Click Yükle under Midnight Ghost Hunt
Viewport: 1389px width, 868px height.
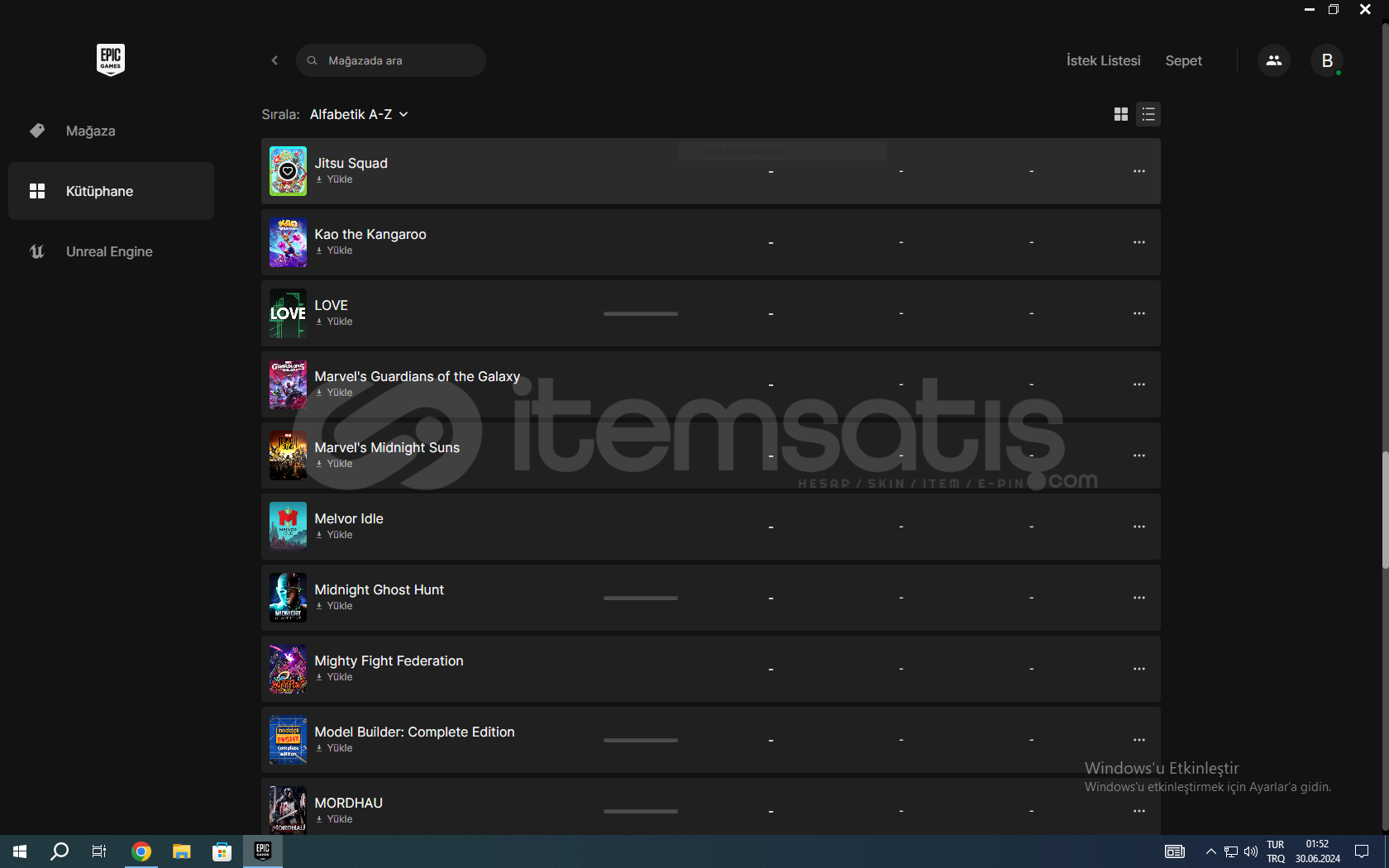(334, 606)
